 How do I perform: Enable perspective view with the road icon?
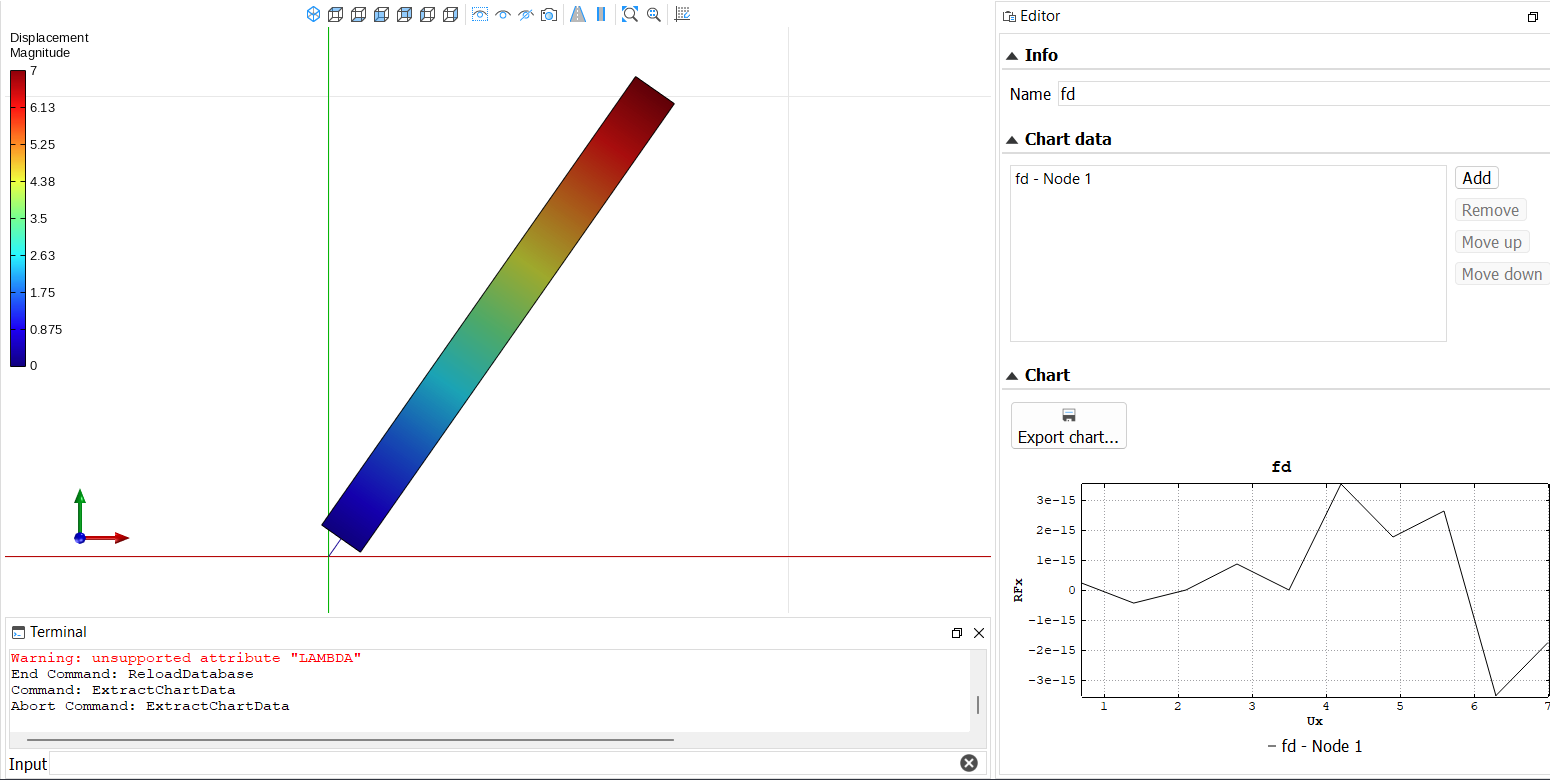point(578,14)
